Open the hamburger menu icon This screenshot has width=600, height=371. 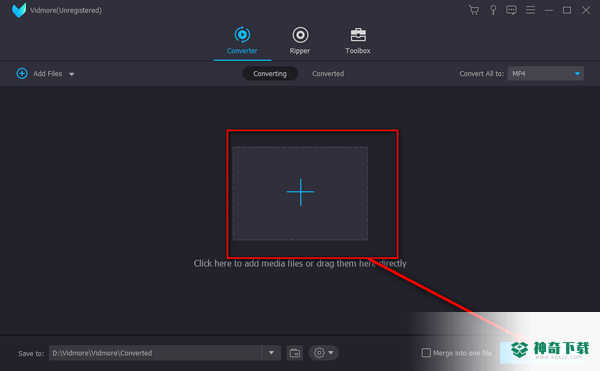[x=530, y=10]
